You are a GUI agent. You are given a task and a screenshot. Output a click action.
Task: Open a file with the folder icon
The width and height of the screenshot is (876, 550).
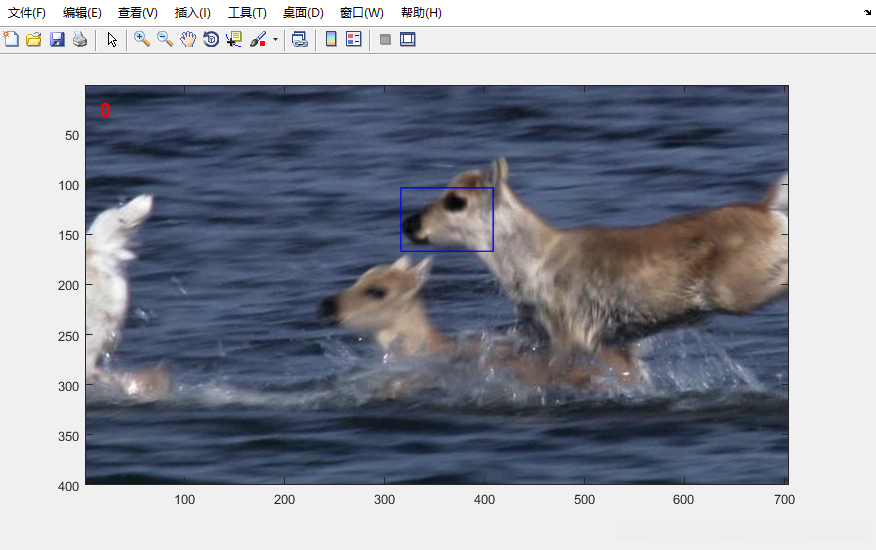pyautogui.click(x=34, y=40)
